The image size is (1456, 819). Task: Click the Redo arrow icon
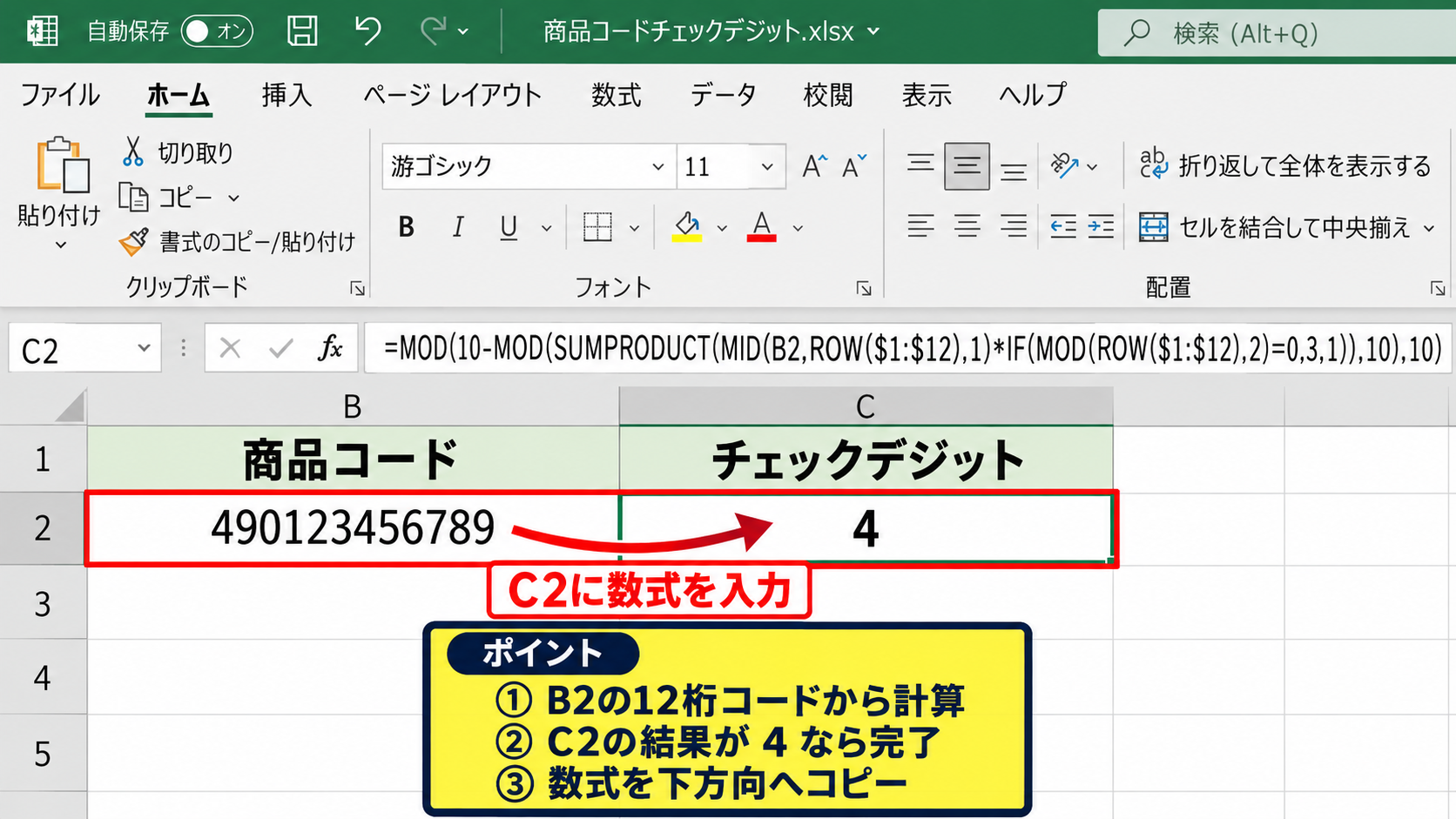pos(433,31)
